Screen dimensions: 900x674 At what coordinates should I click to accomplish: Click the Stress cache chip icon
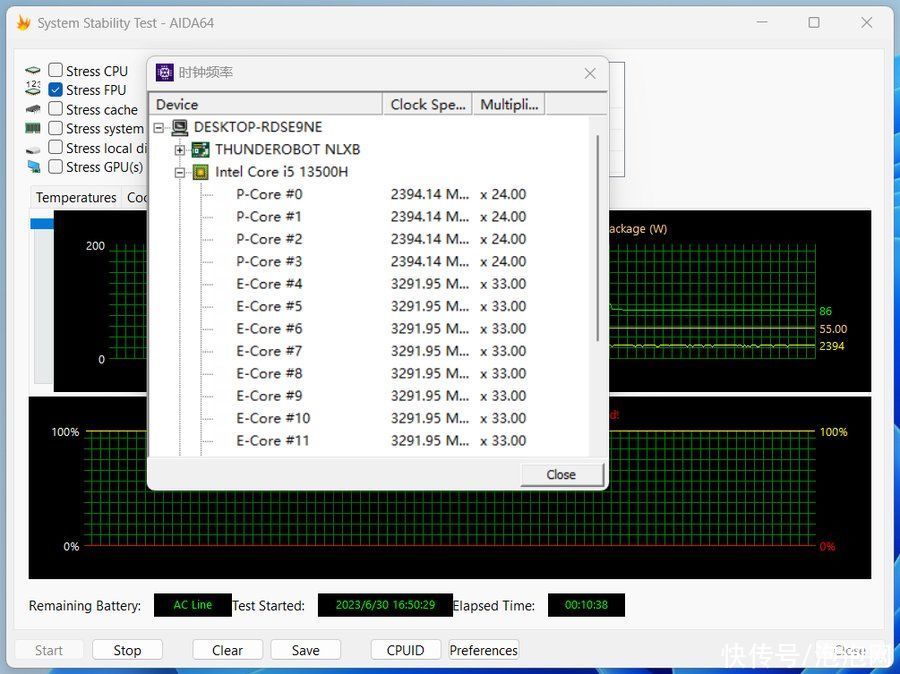(33, 109)
